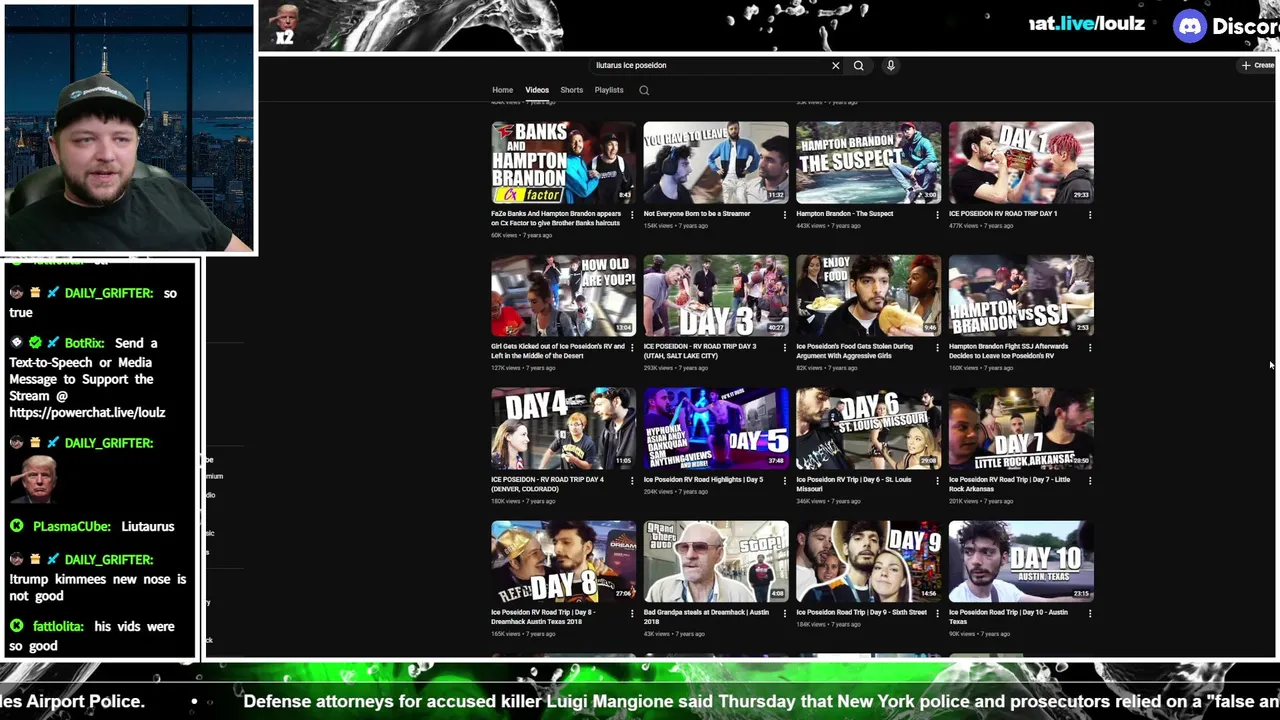The width and height of the screenshot is (1280, 720).
Task: Open options menu for Girl Gets Kicked out video
Action: [632, 347]
